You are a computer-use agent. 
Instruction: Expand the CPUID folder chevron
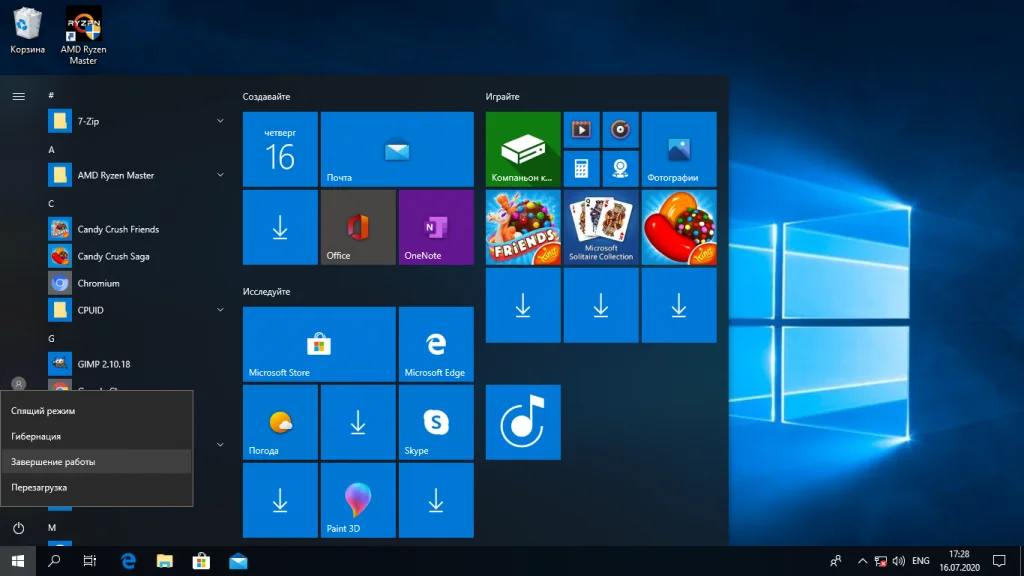coord(220,310)
